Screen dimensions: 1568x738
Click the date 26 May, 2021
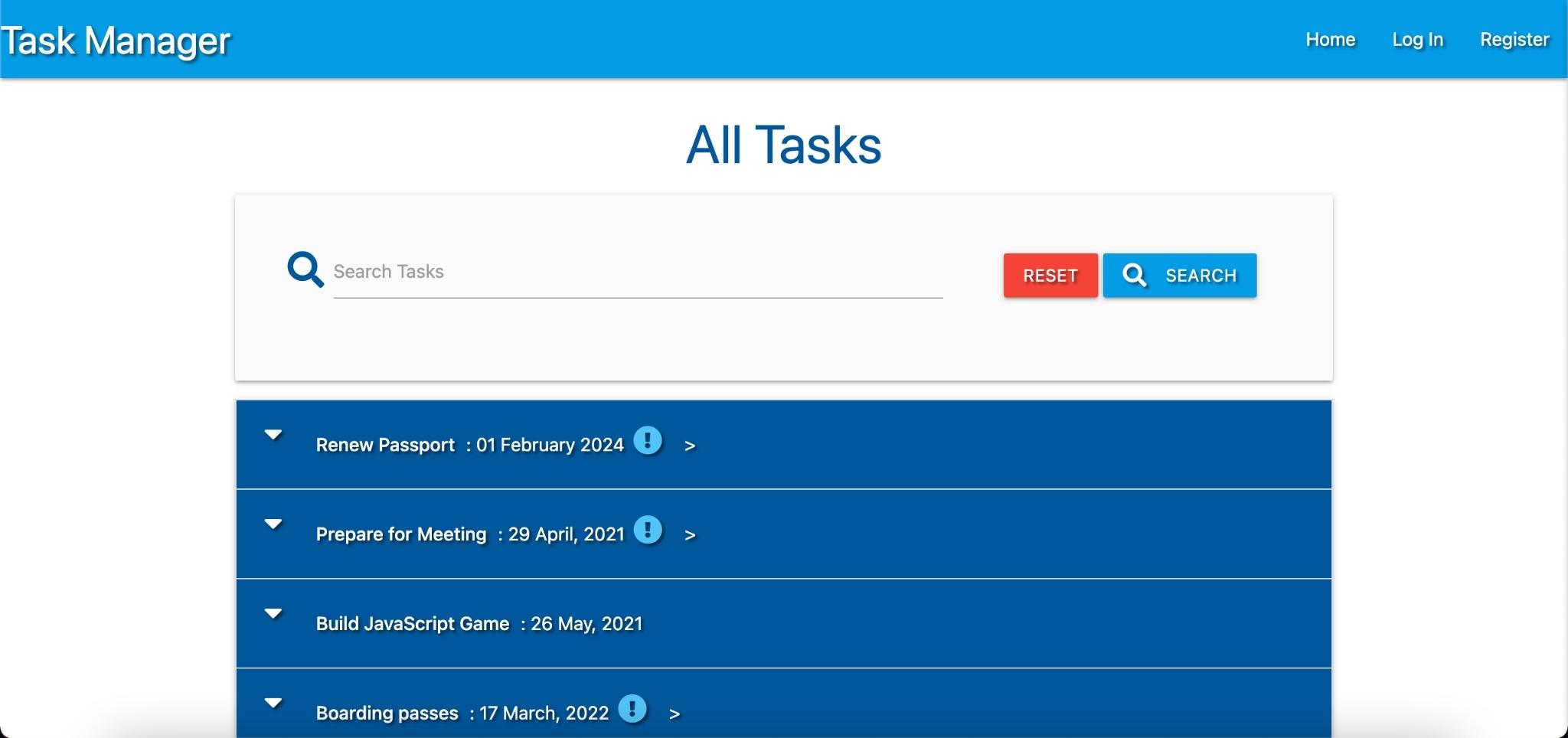[586, 624]
